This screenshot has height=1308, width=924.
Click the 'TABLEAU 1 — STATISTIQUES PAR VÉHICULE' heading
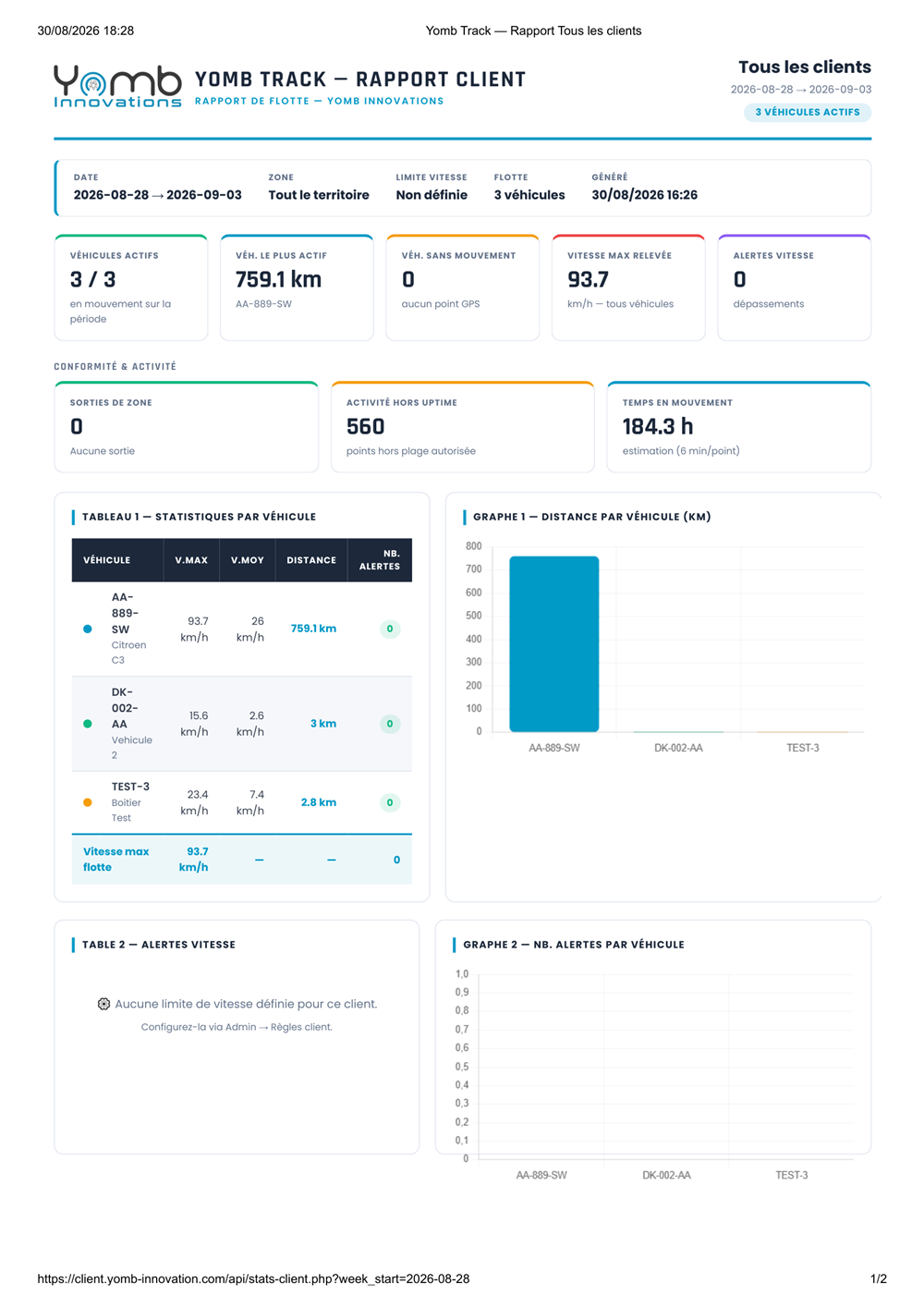point(199,517)
